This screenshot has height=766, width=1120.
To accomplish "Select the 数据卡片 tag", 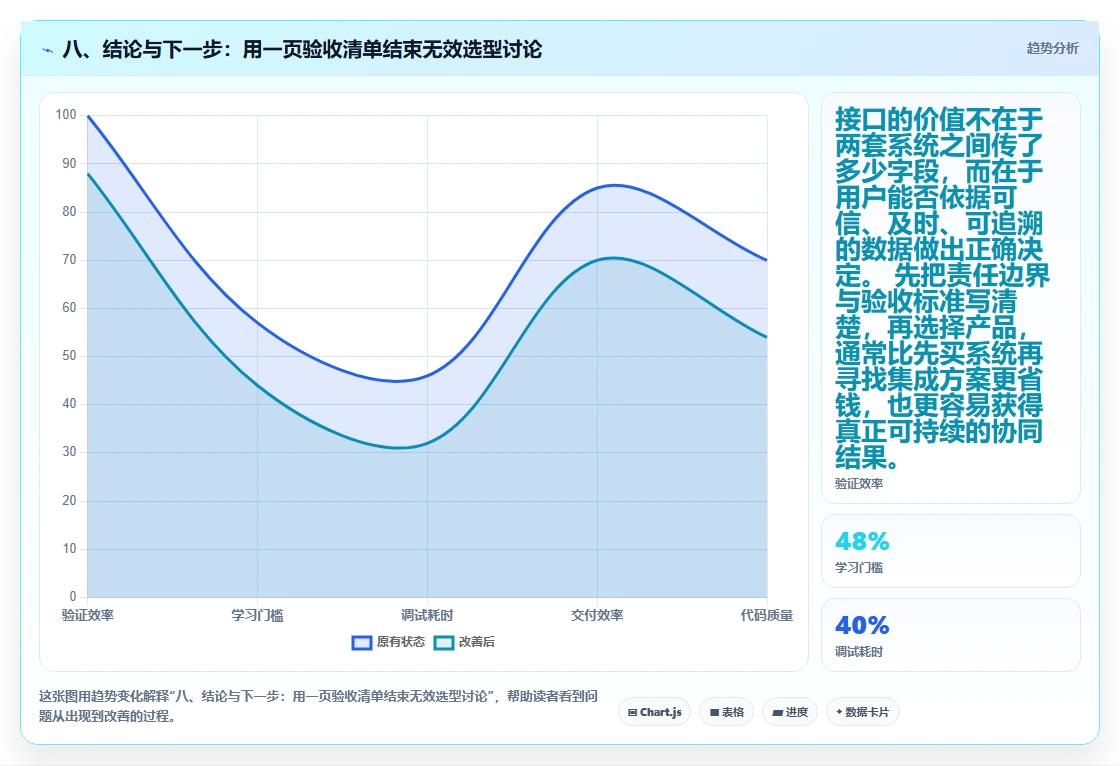I will coord(863,712).
